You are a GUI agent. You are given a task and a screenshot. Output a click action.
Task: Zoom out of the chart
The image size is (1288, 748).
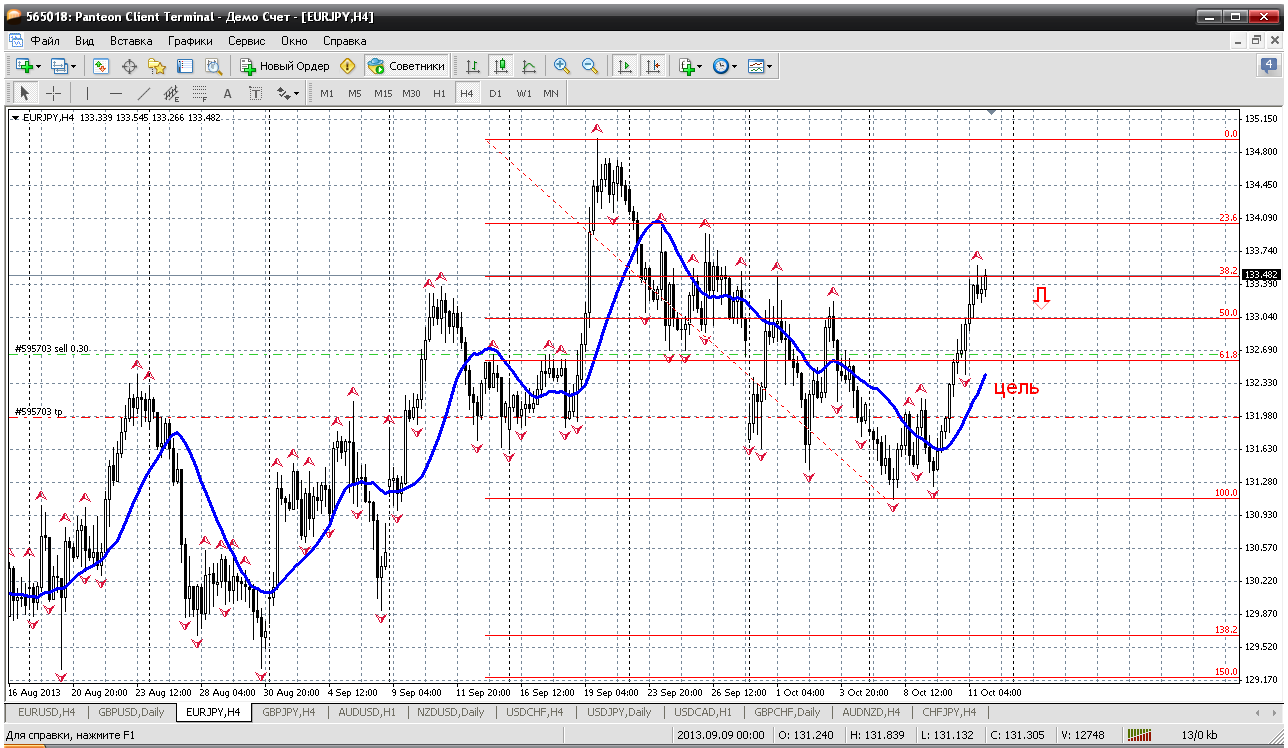(x=590, y=66)
